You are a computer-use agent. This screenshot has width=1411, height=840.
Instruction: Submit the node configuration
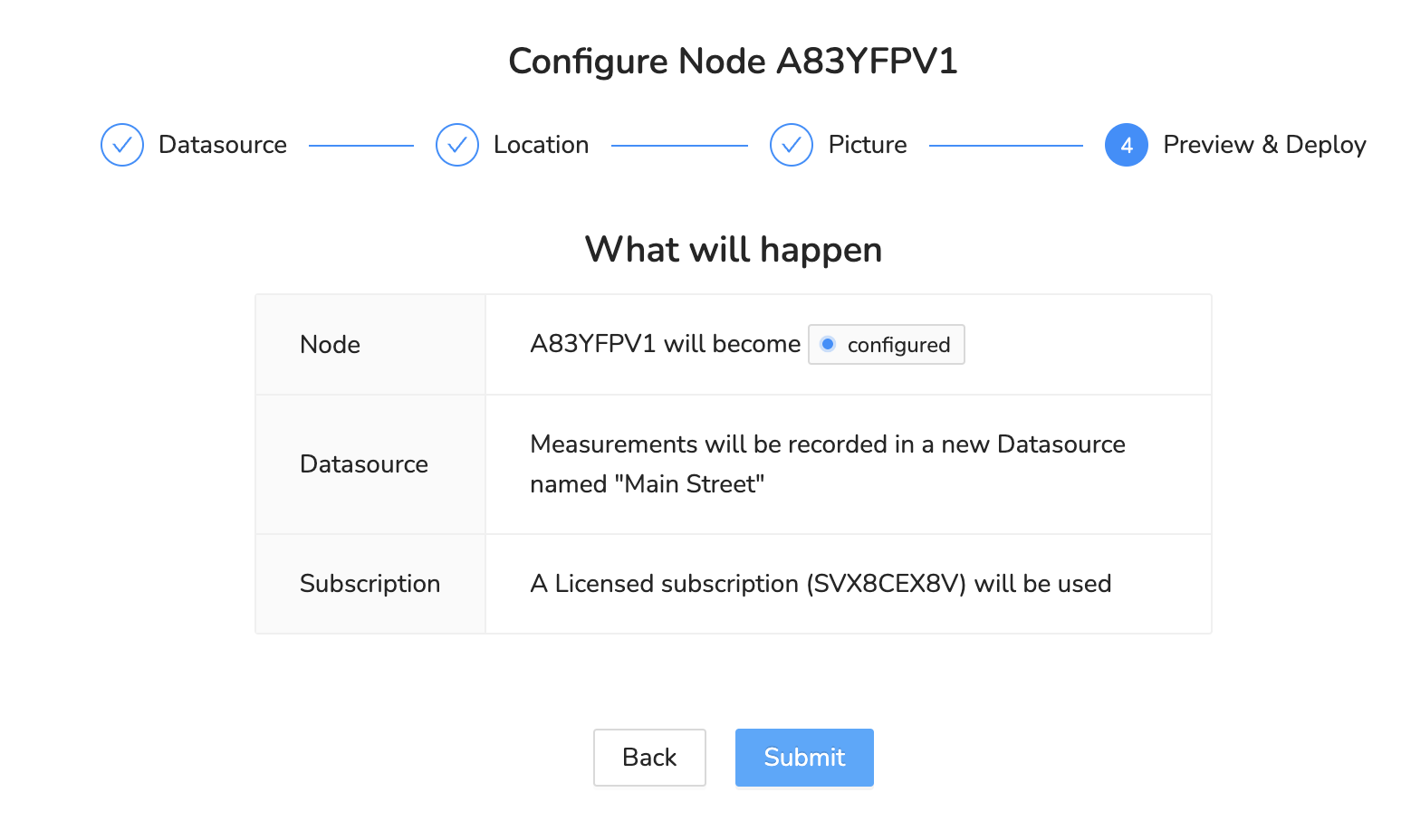(x=803, y=758)
